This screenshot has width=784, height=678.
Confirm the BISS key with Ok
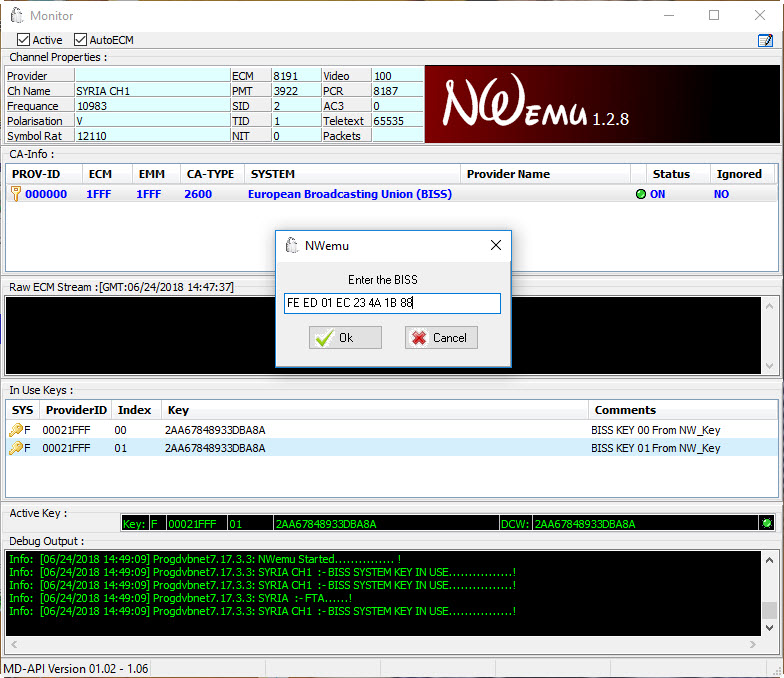point(345,338)
